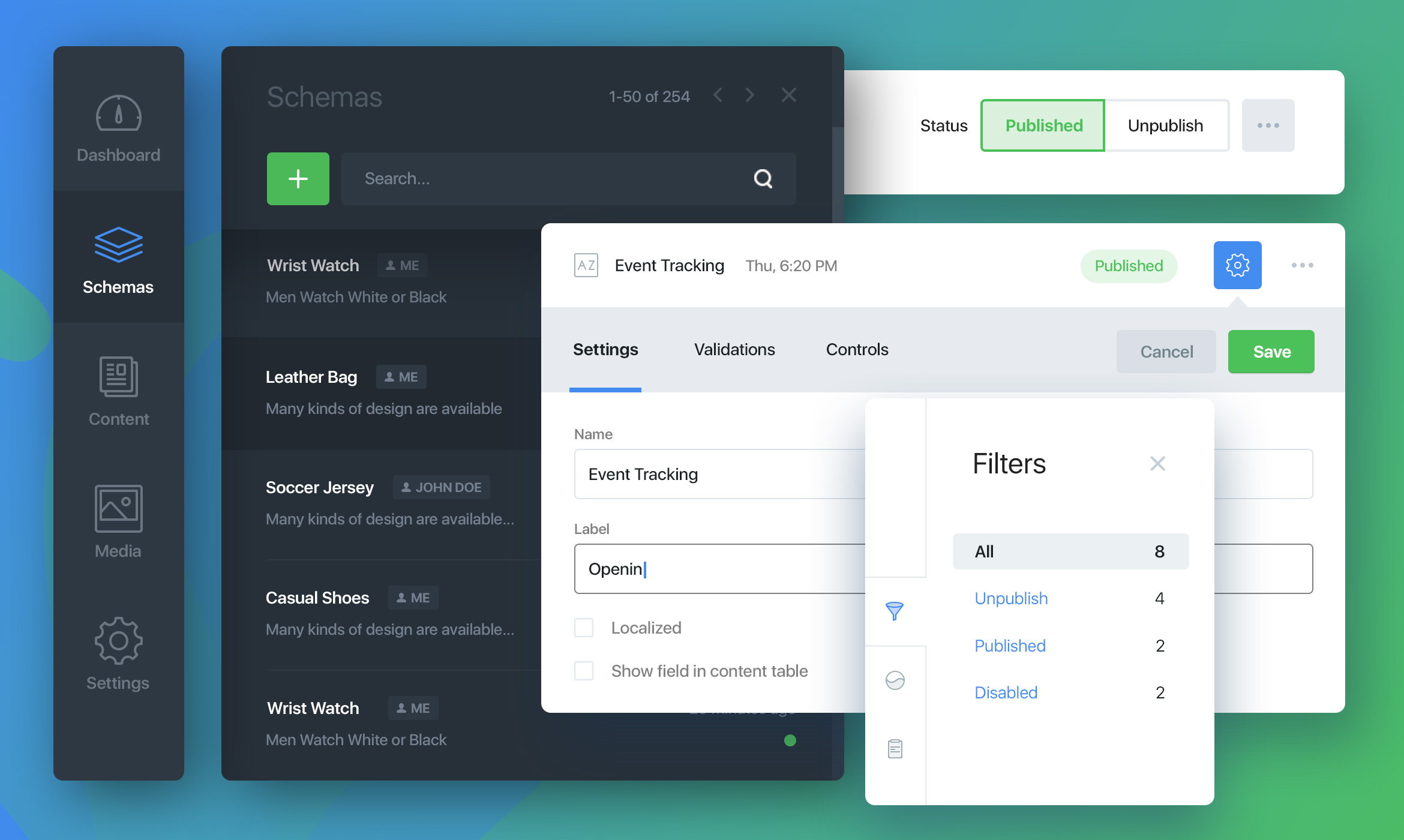Filter by Unpublish link
The image size is (1404, 840).
click(1011, 598)
